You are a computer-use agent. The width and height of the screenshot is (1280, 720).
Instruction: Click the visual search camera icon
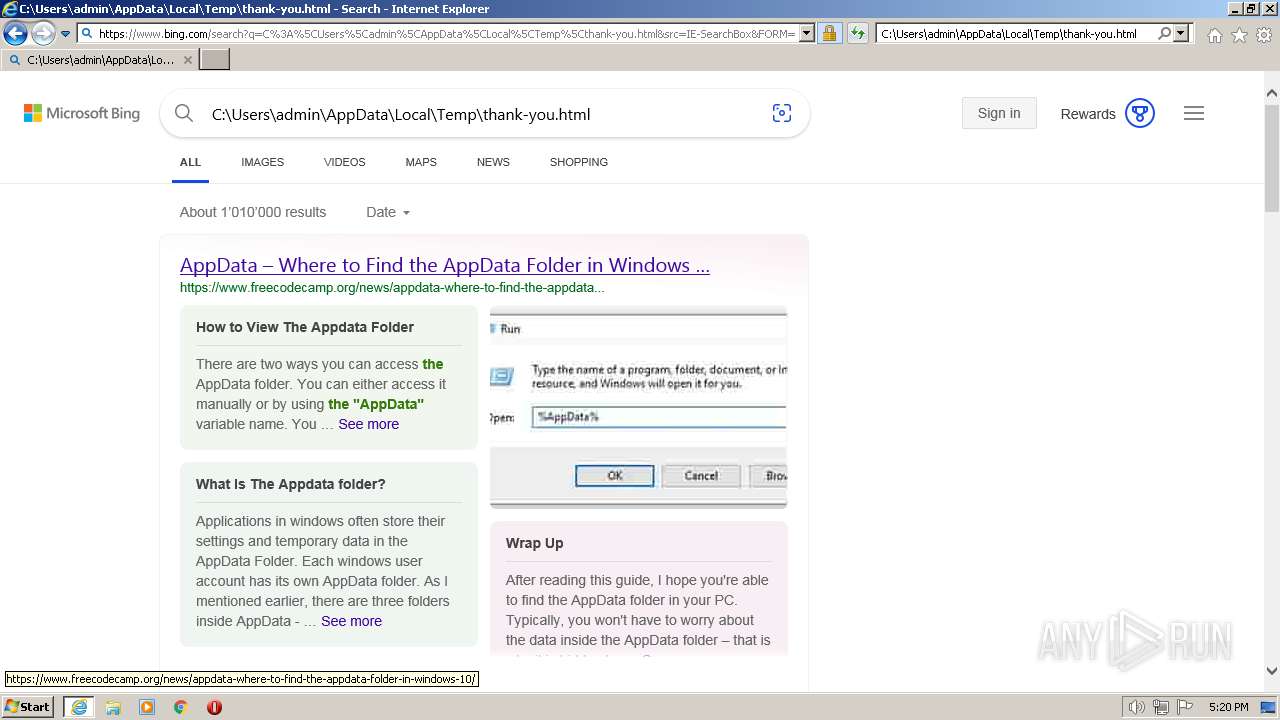[782, 114]
